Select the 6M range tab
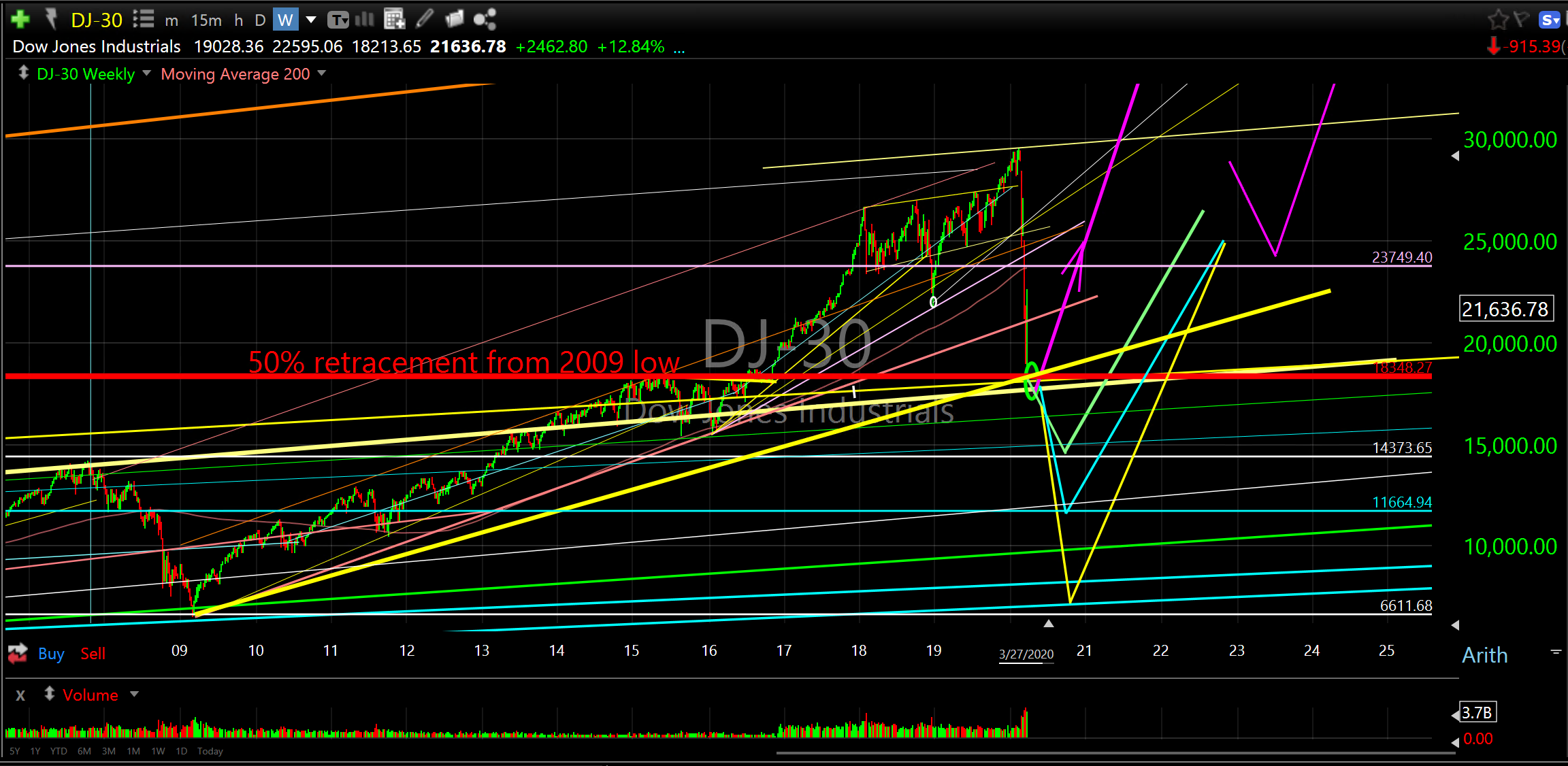The image size is (1568, 766). click(x=84, y=751)
